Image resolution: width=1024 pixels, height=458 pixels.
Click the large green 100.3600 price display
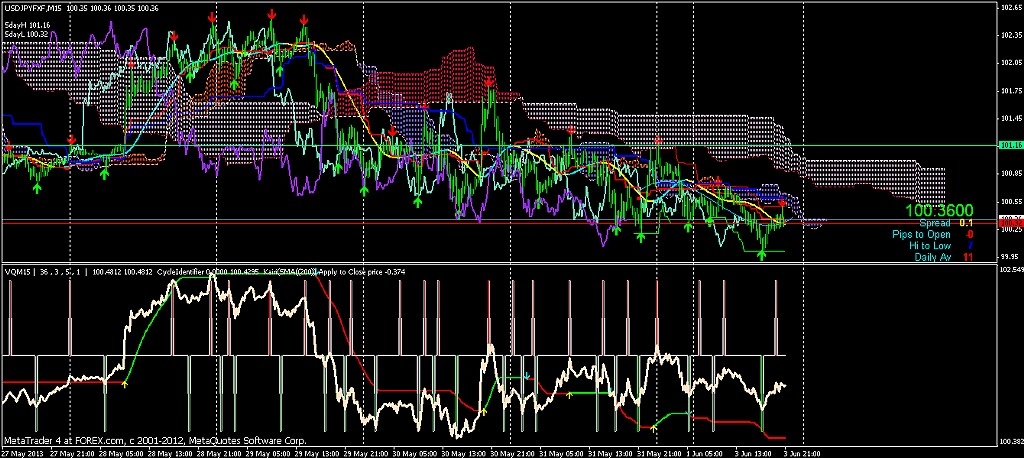point(939,212)
